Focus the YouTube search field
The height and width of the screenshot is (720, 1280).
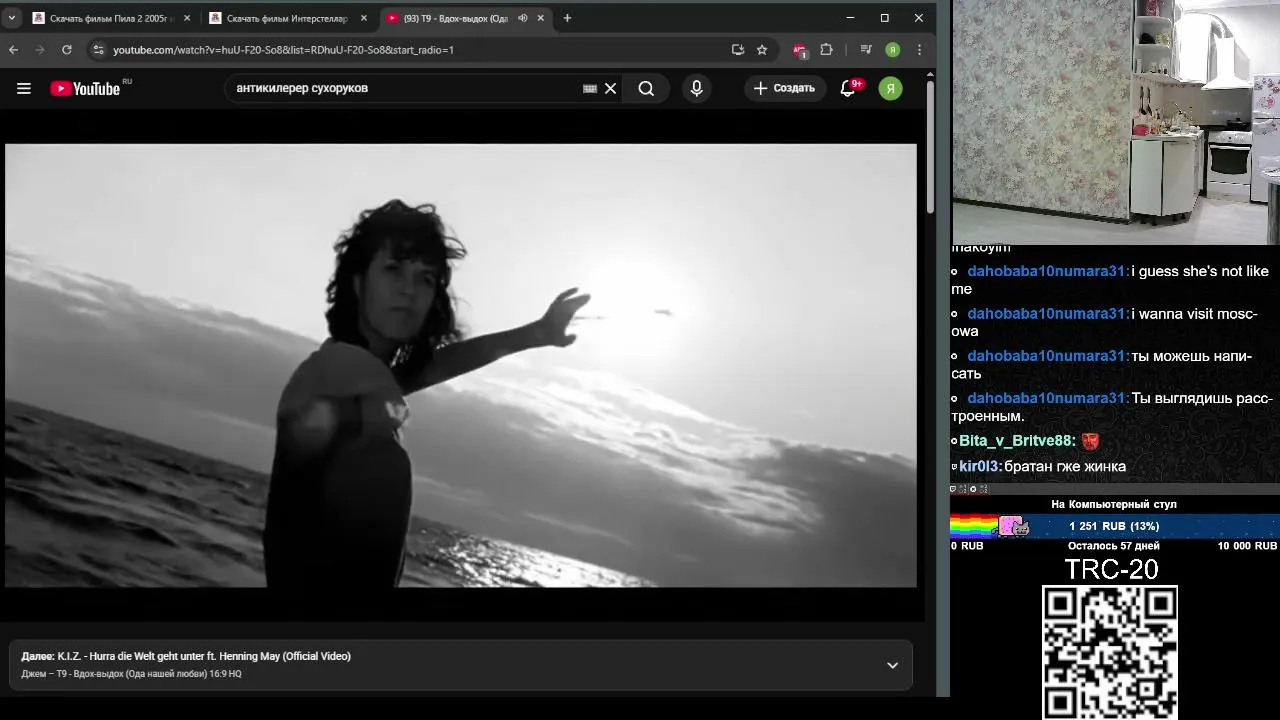[405, 88]
